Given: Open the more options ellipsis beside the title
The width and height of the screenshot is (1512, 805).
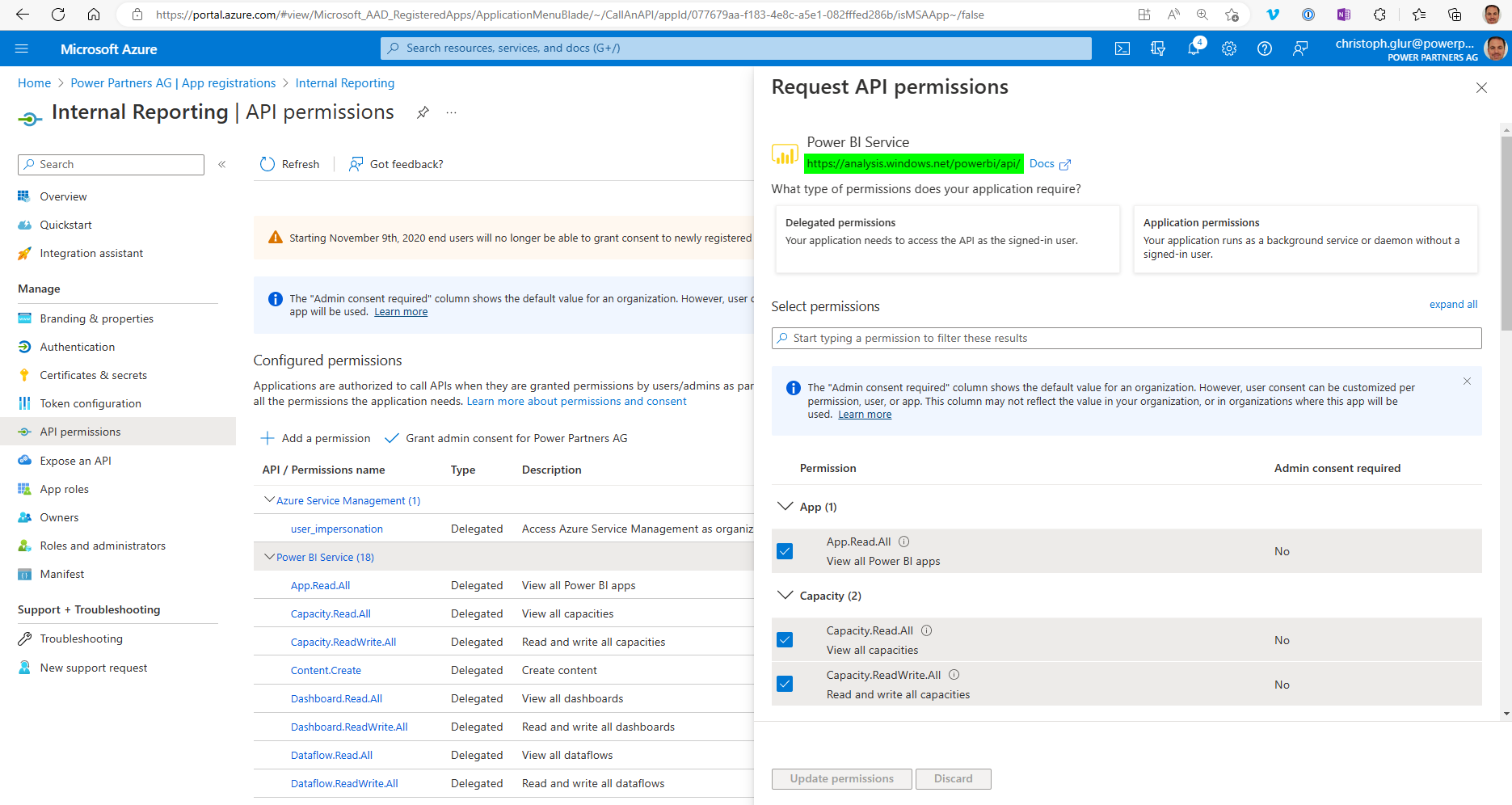Looking at the screenshot, I should point(451,112).
